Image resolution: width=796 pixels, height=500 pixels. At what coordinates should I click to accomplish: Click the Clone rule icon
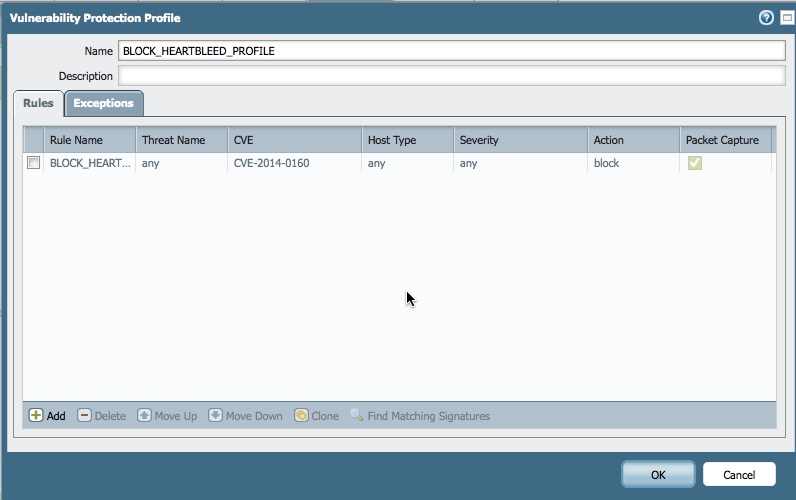pos(301,416)
